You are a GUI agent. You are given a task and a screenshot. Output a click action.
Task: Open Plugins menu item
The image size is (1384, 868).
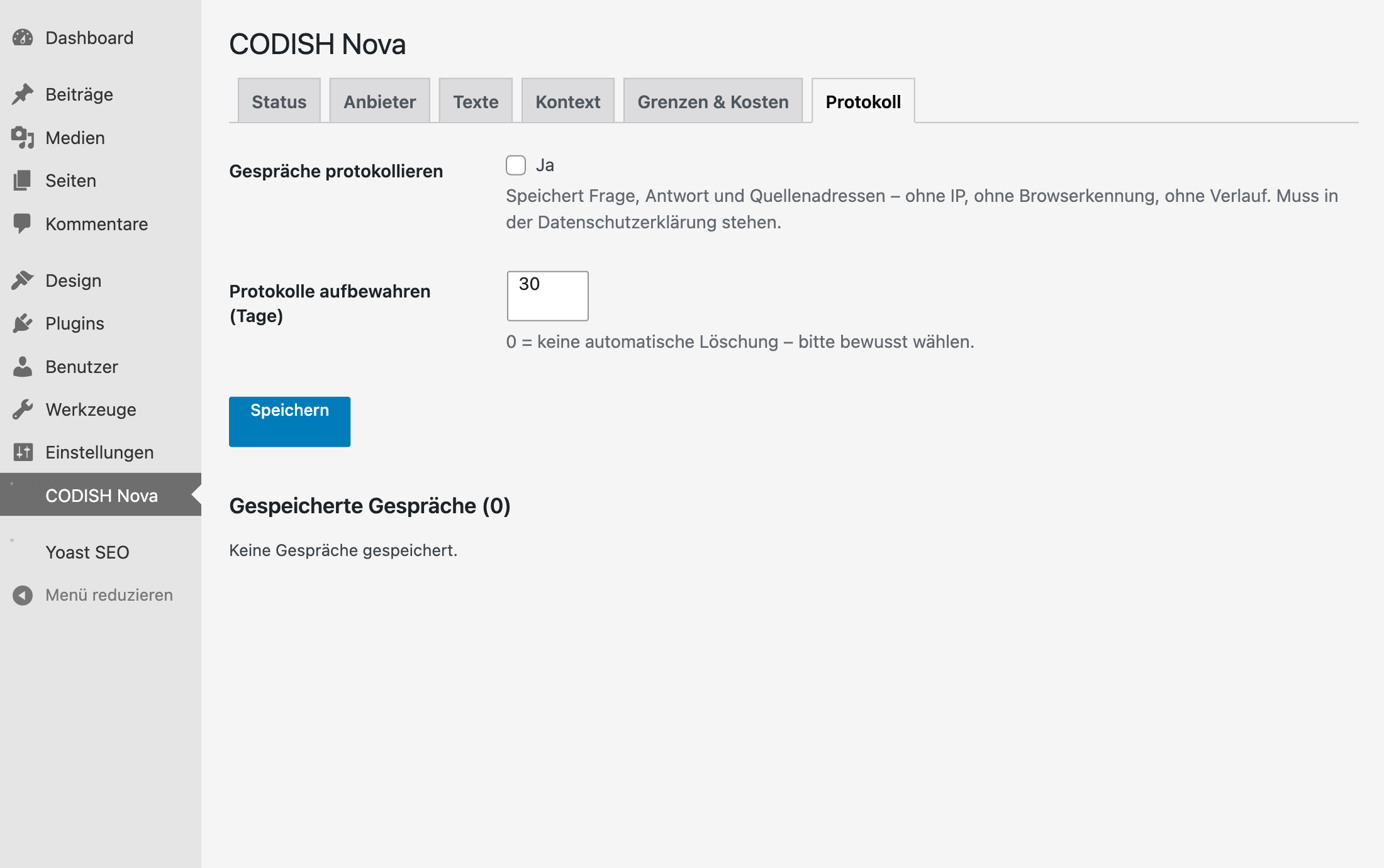101,323
